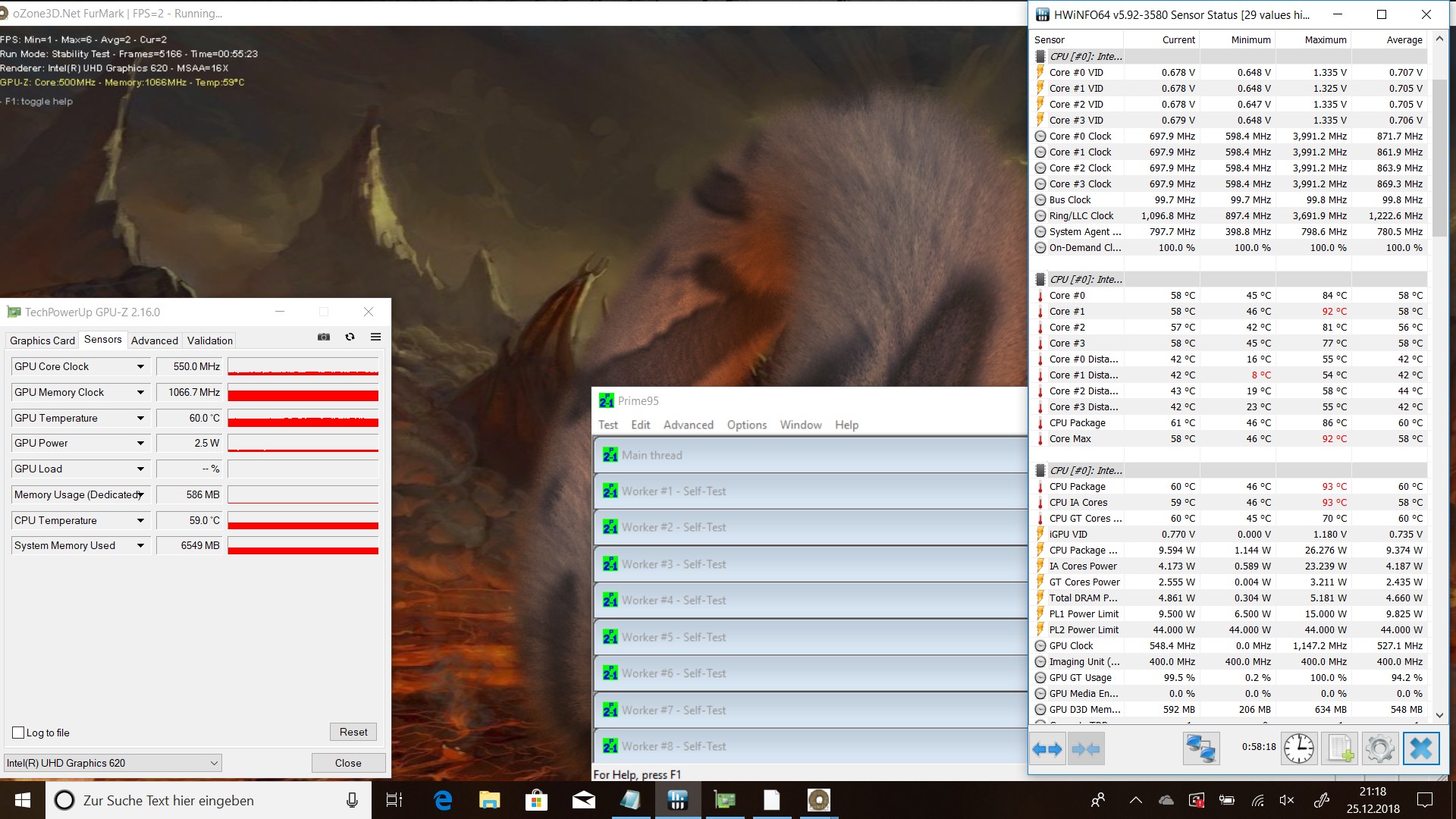
Task: Click Prime95 Worker #1 Self-Test icon
Action: point(610,491)
